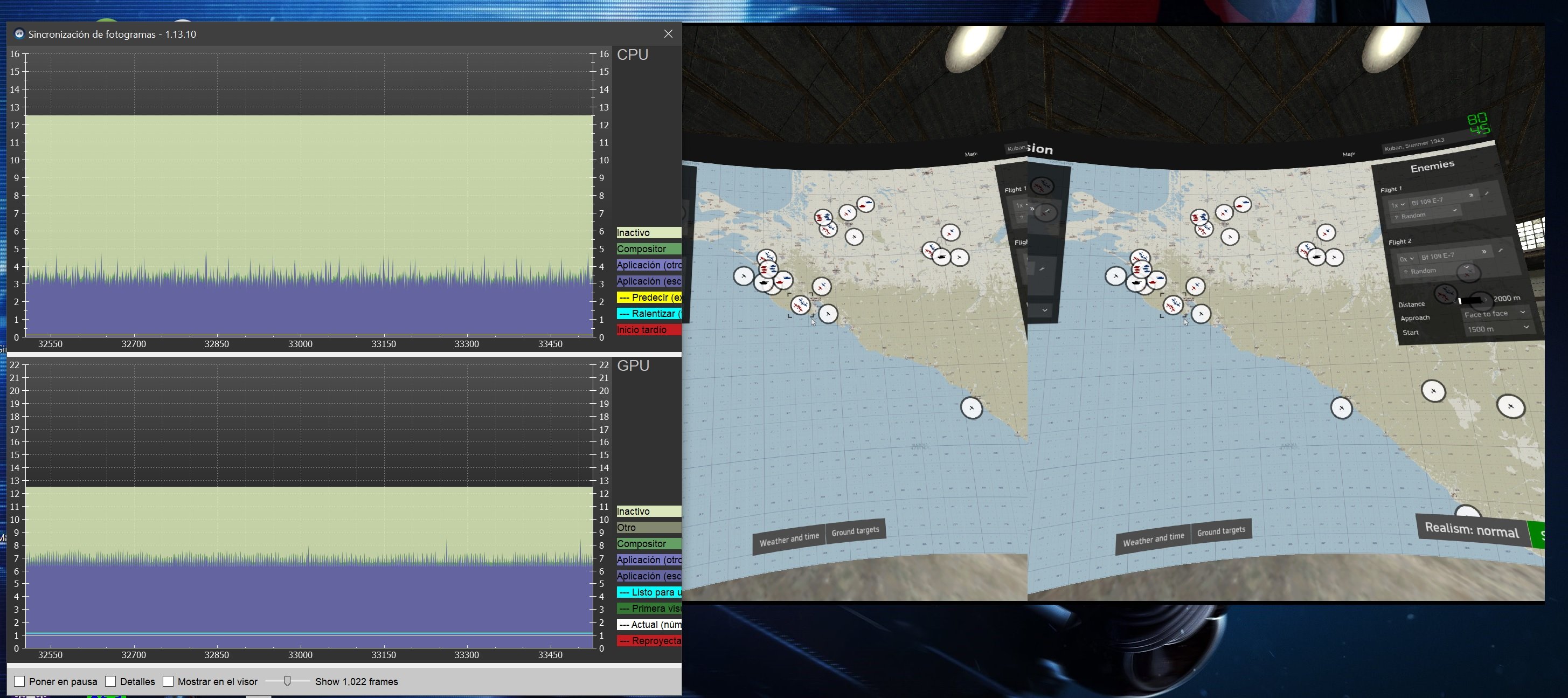Click Flight 1 double-chevron aircraft selector

pos(1471,196)
